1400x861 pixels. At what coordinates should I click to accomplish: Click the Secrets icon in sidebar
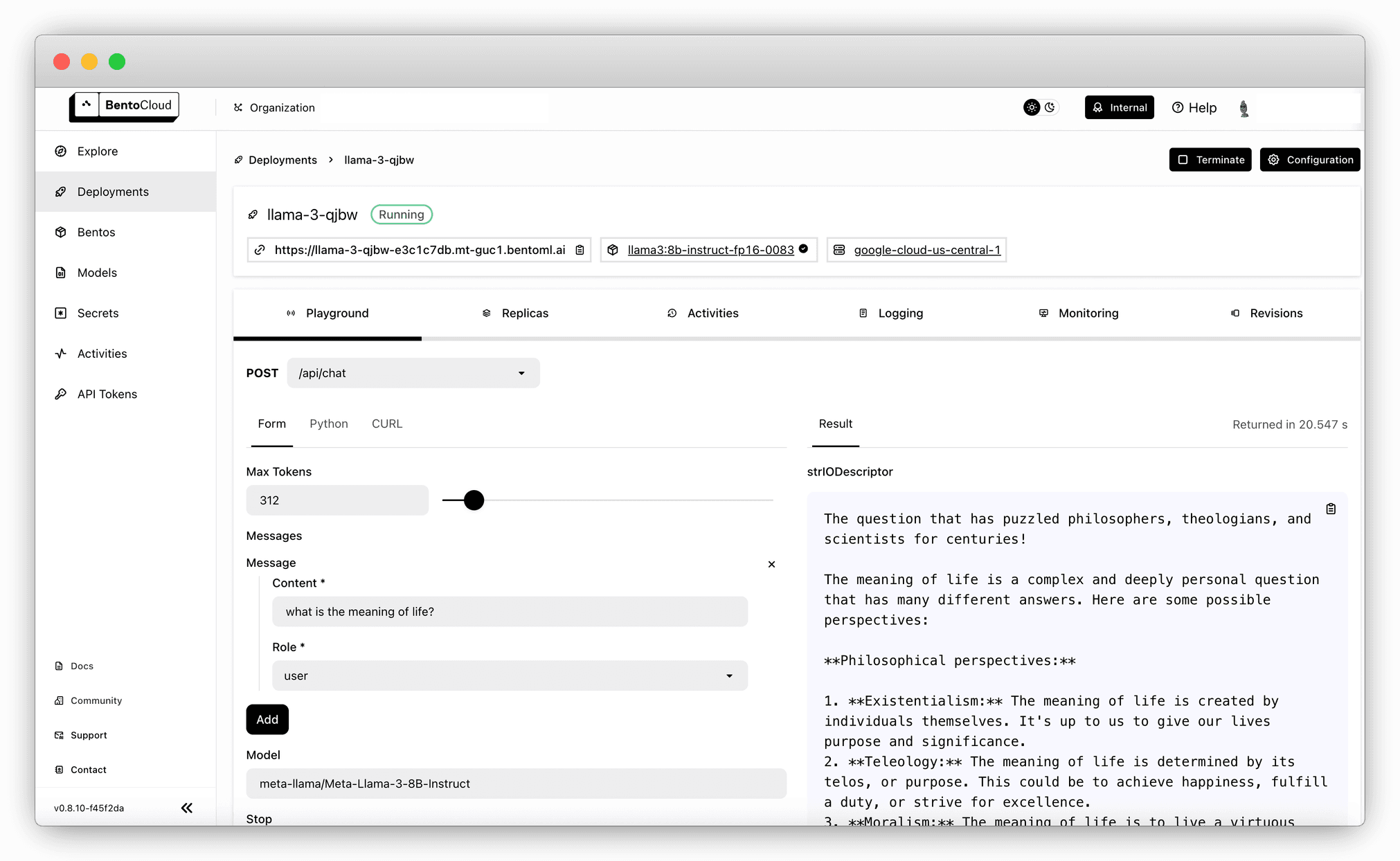click(61, 312)
